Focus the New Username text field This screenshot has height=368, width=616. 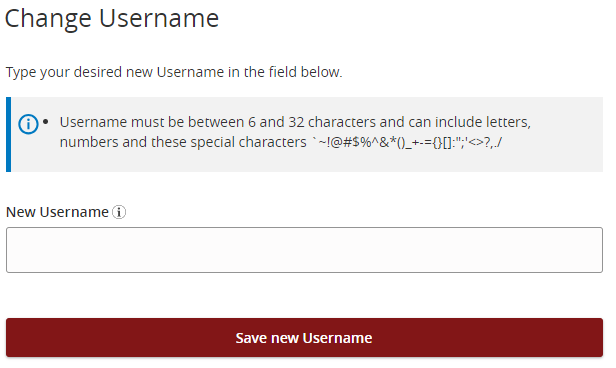(304, 250)
